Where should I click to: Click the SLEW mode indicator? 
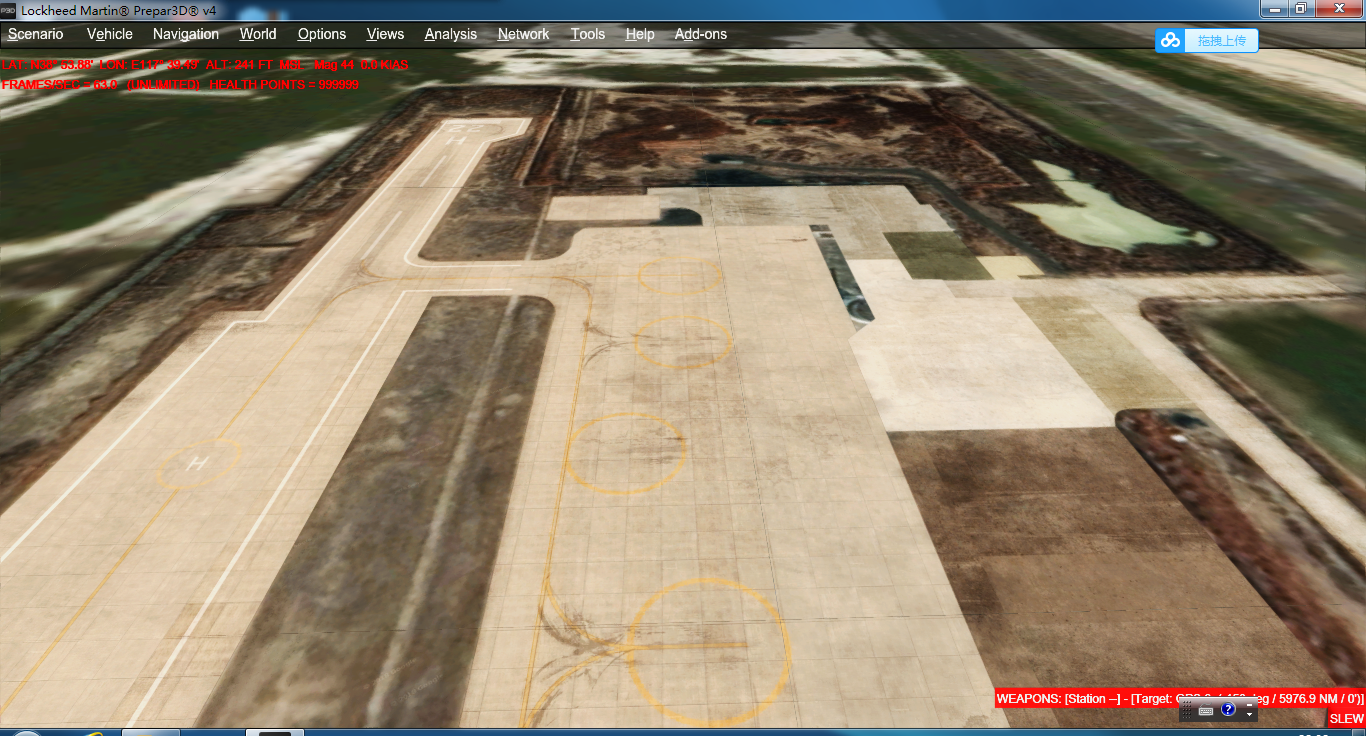1346,719
